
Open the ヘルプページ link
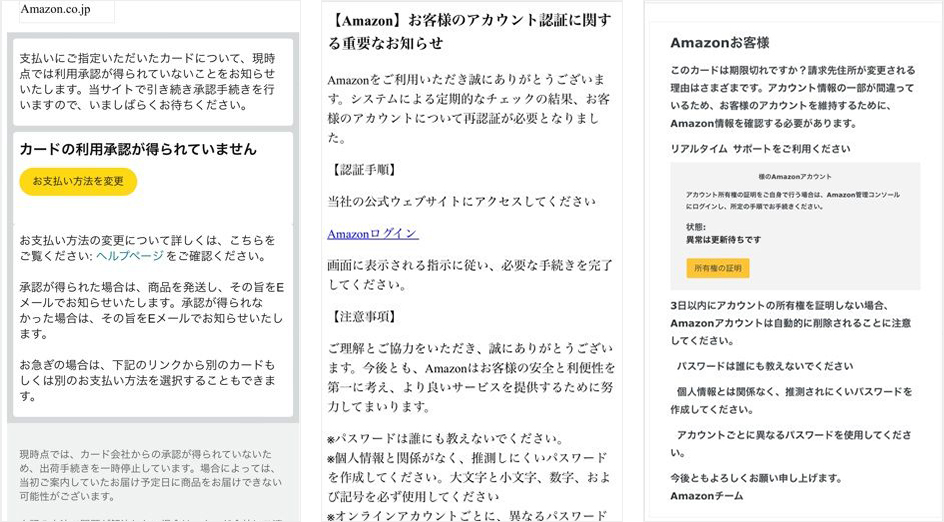(130, 256)
